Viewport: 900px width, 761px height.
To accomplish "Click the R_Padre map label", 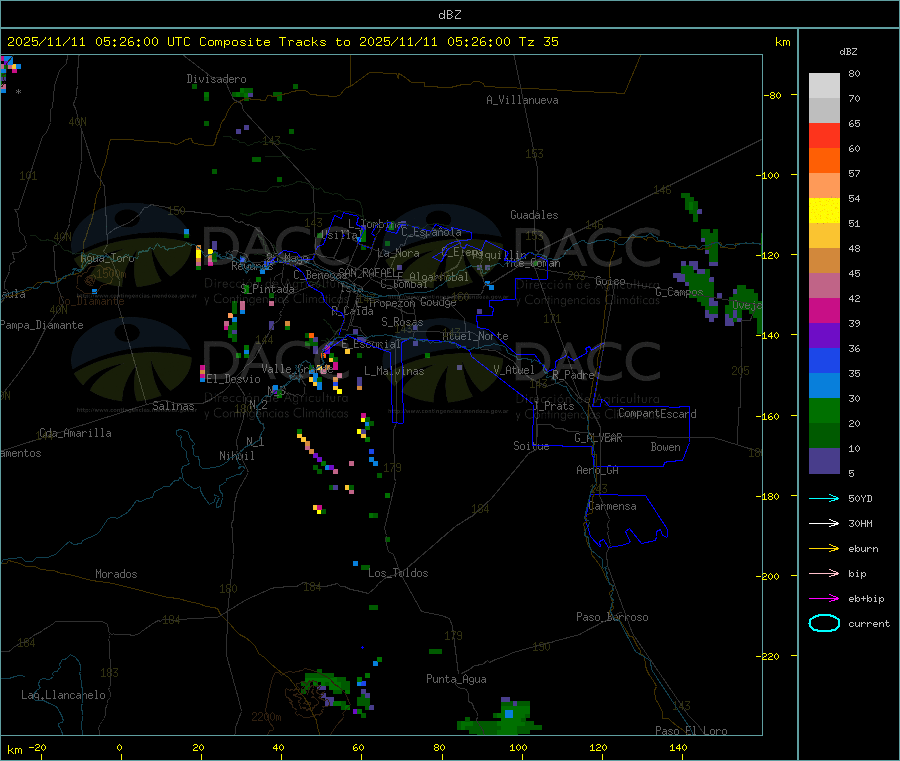I will 573,375.
